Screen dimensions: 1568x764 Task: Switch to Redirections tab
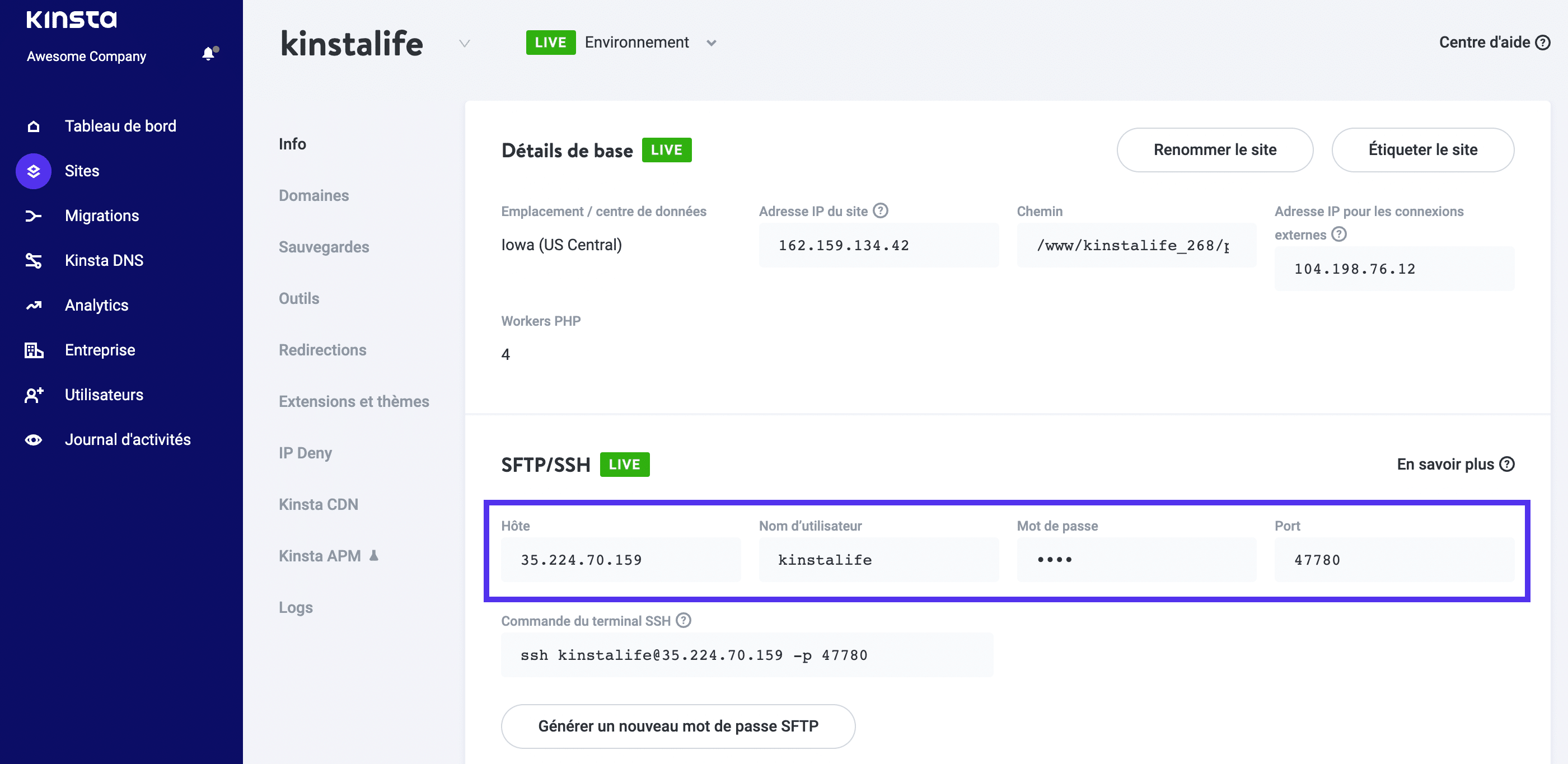pos(322,350)
